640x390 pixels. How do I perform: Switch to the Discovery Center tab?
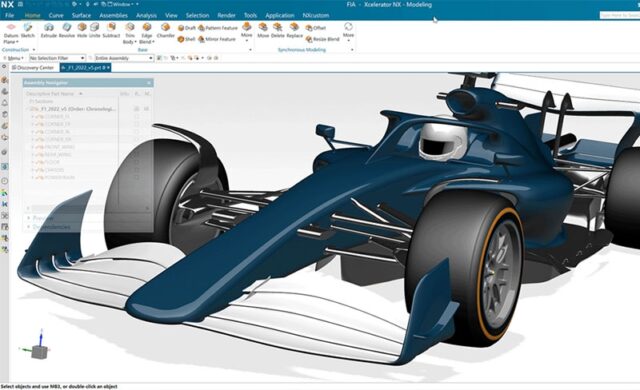click(33, 68)
